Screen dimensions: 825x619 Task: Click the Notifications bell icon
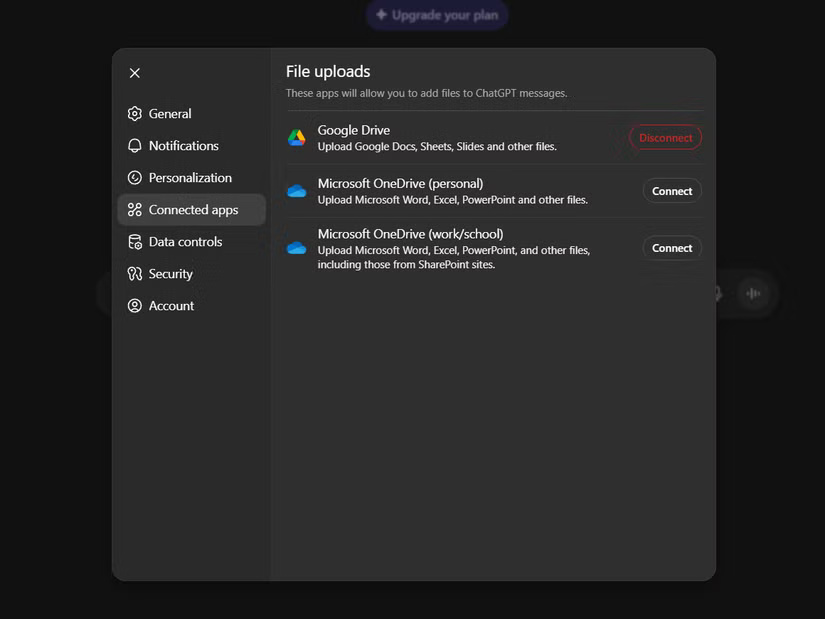tap(134, 145)
